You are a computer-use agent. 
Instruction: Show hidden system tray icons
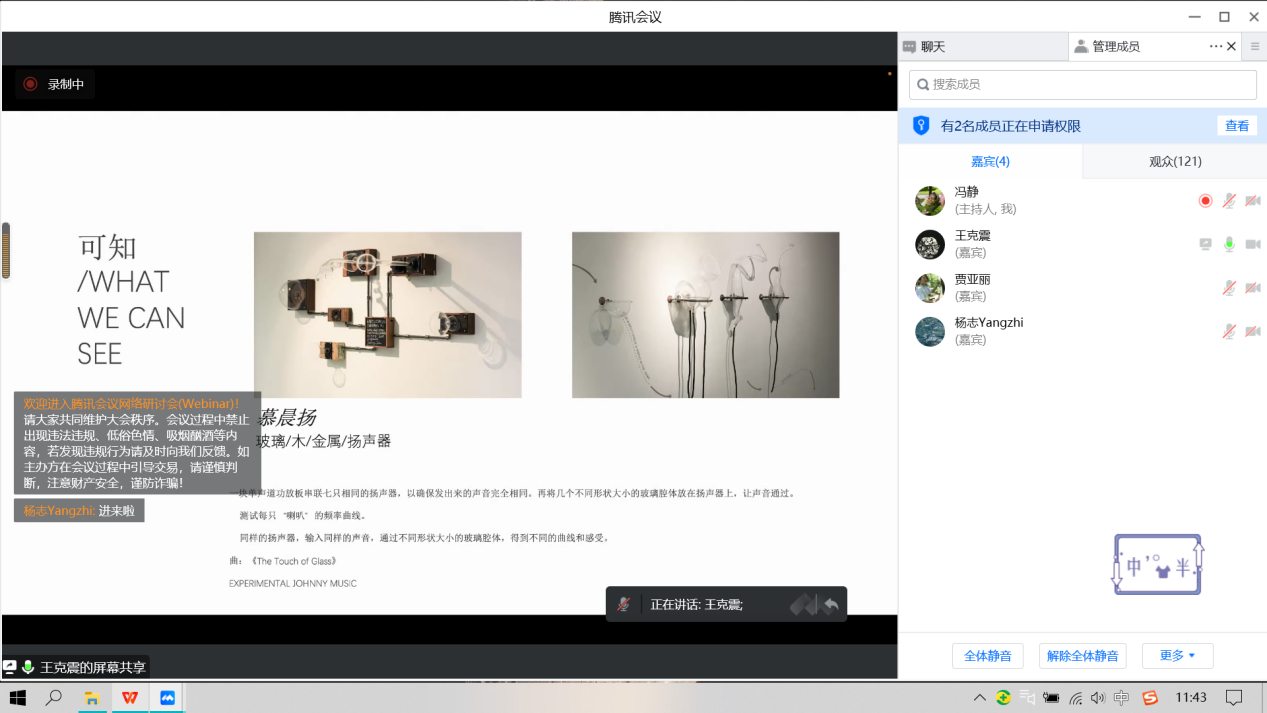coord(979,697)
